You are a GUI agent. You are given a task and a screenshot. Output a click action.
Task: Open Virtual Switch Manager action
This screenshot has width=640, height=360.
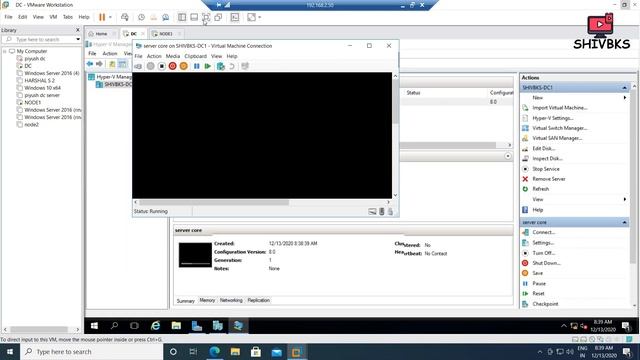point(560,128)
